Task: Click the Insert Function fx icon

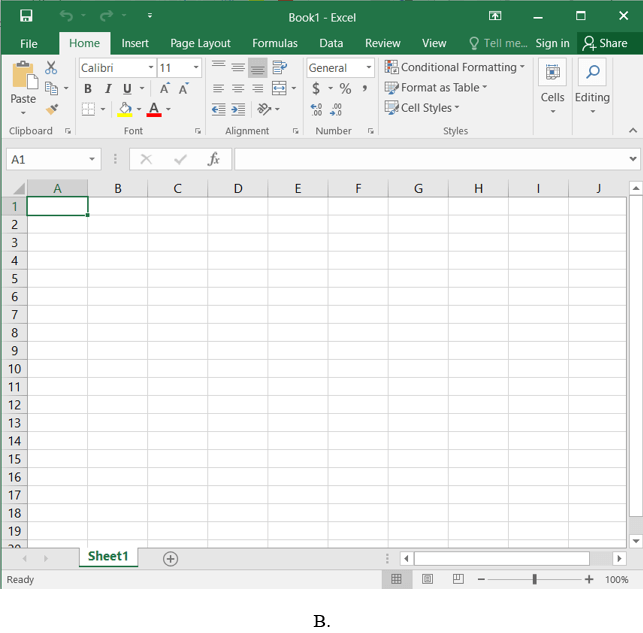Action: click(213, 160)
